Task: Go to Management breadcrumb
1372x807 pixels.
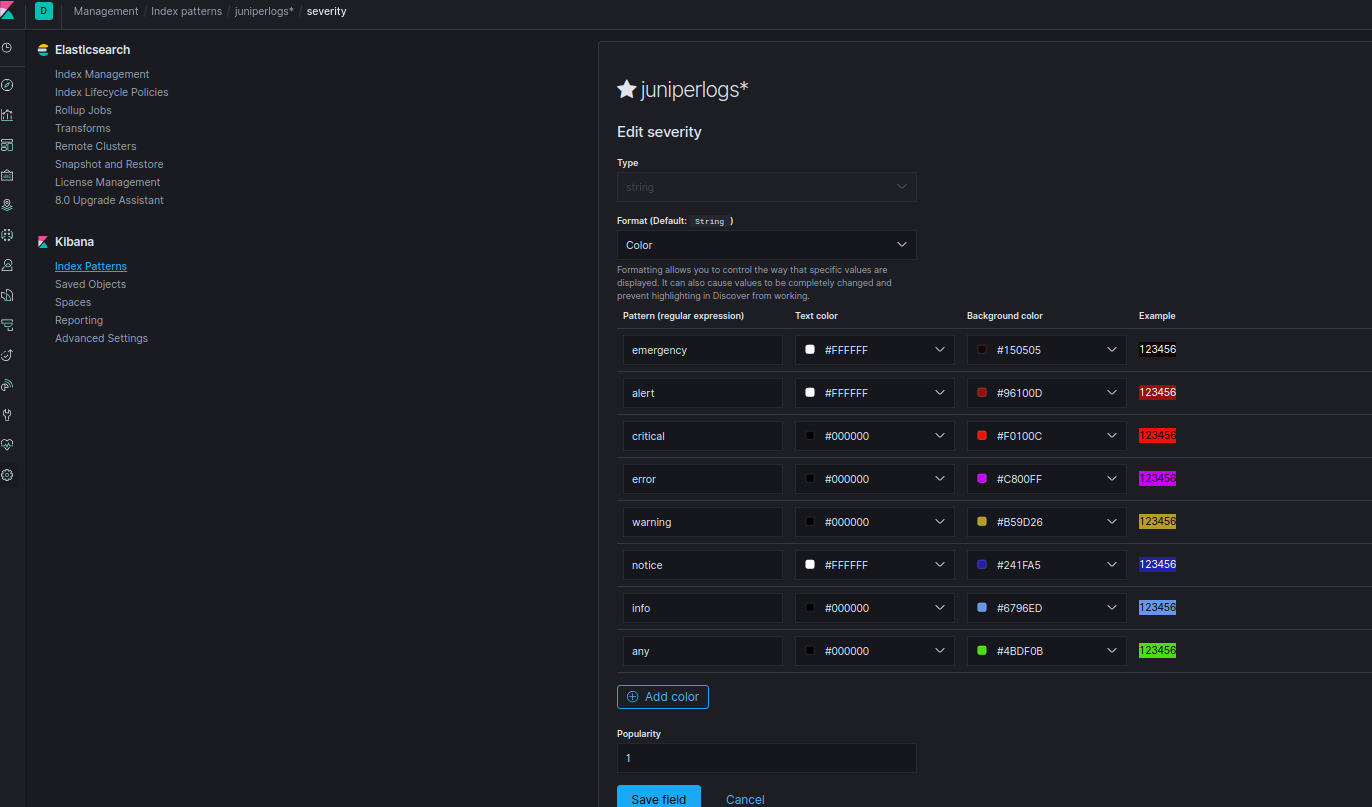Action: (x=106, y=11)
